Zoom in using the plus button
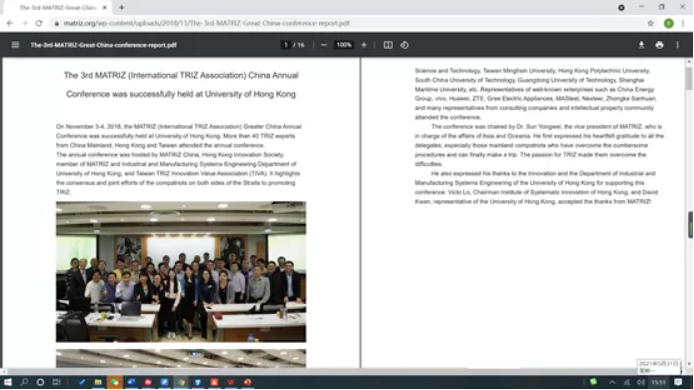 (x=364, y=45)
